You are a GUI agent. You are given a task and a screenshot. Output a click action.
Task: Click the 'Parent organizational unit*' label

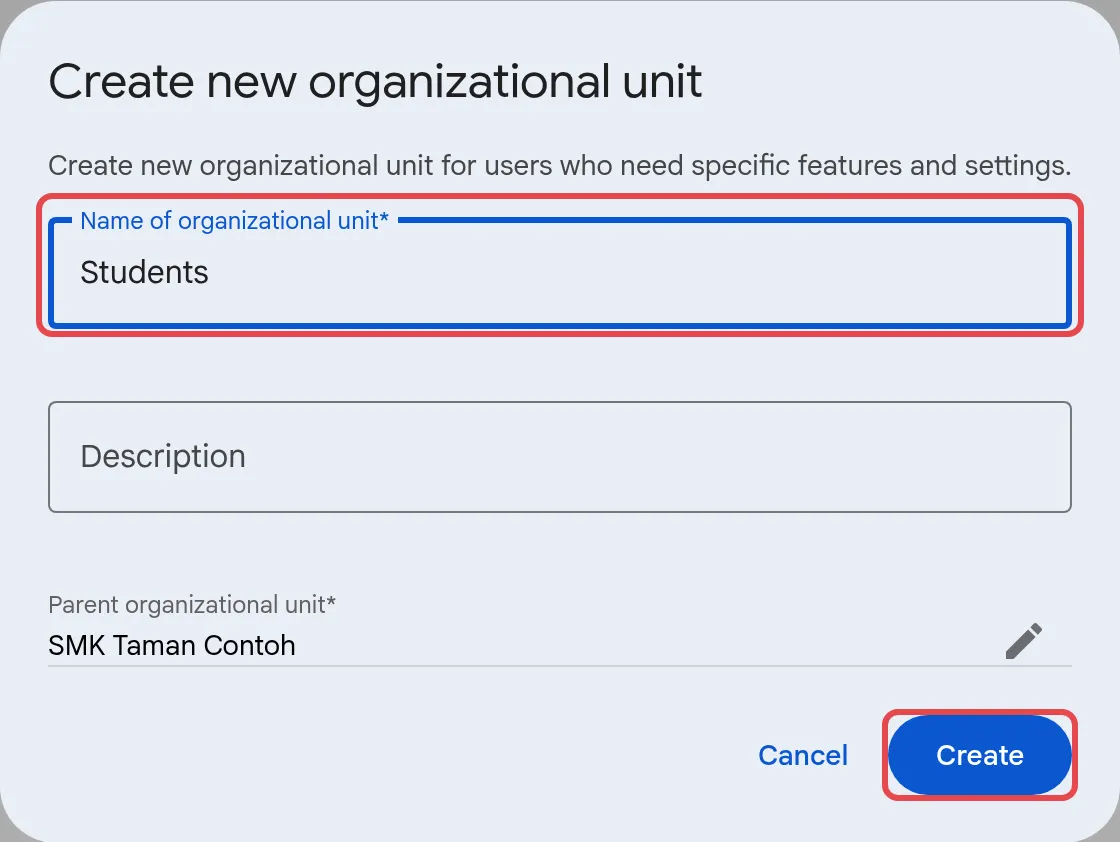click(x=191, y=605)
